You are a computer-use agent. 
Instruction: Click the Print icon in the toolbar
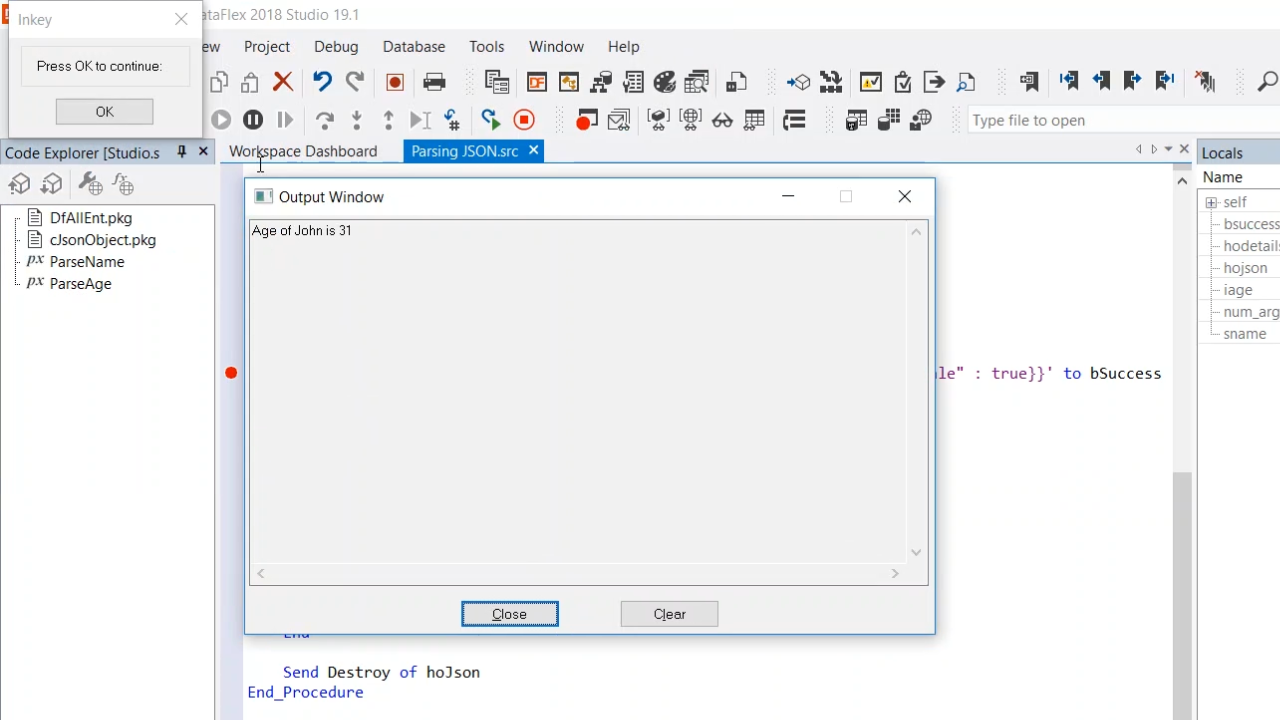(x=434, y=82)
